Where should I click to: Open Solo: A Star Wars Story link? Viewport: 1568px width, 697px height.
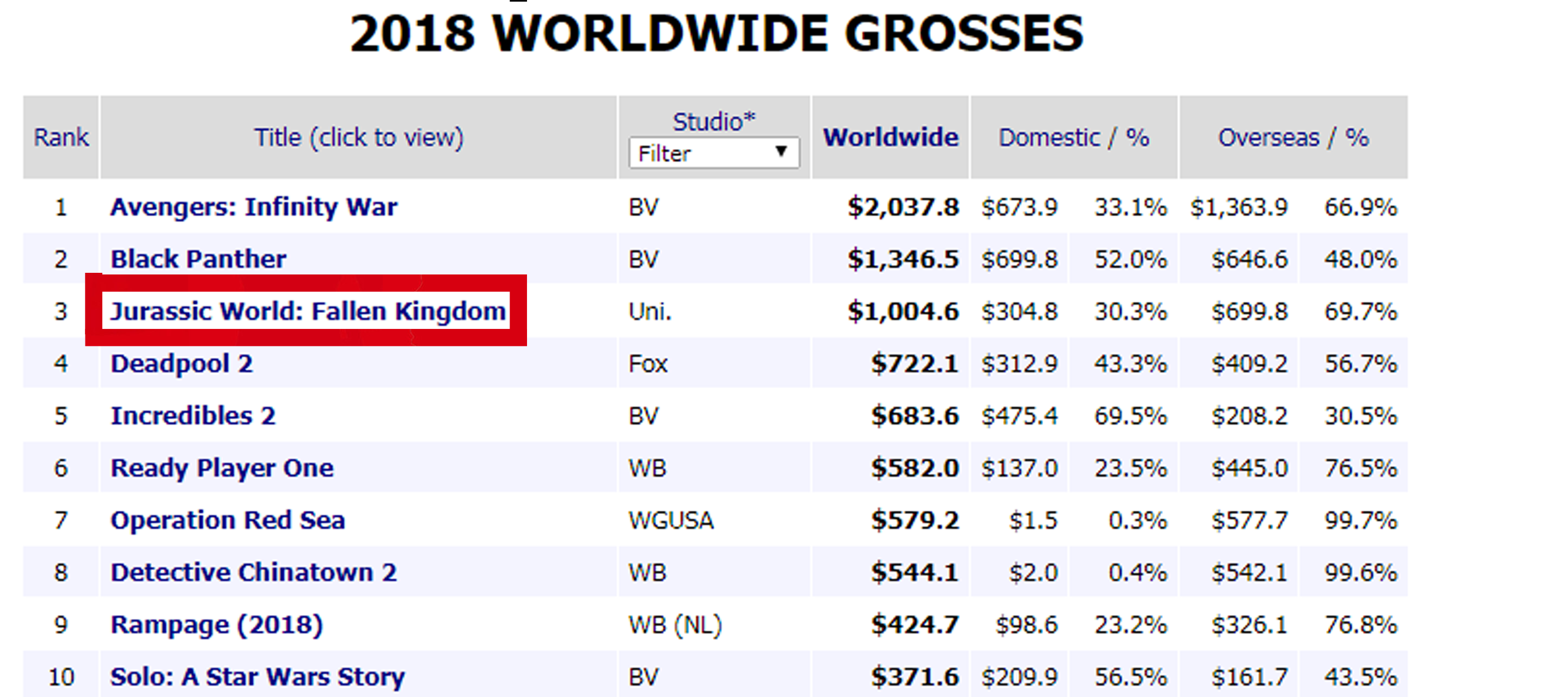coord(258,677)
